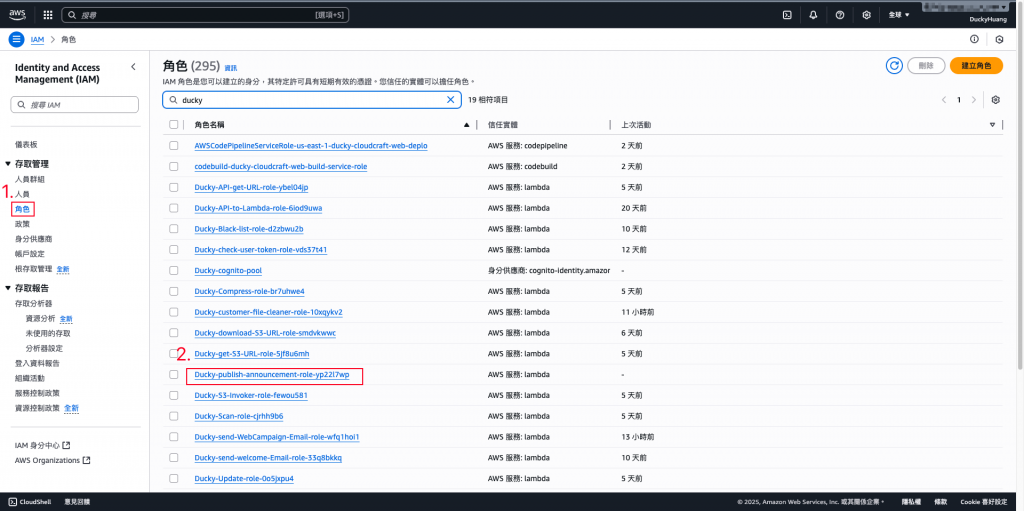
Task: Toggle the hamburger navigation menu
Action: click(16, 39)
